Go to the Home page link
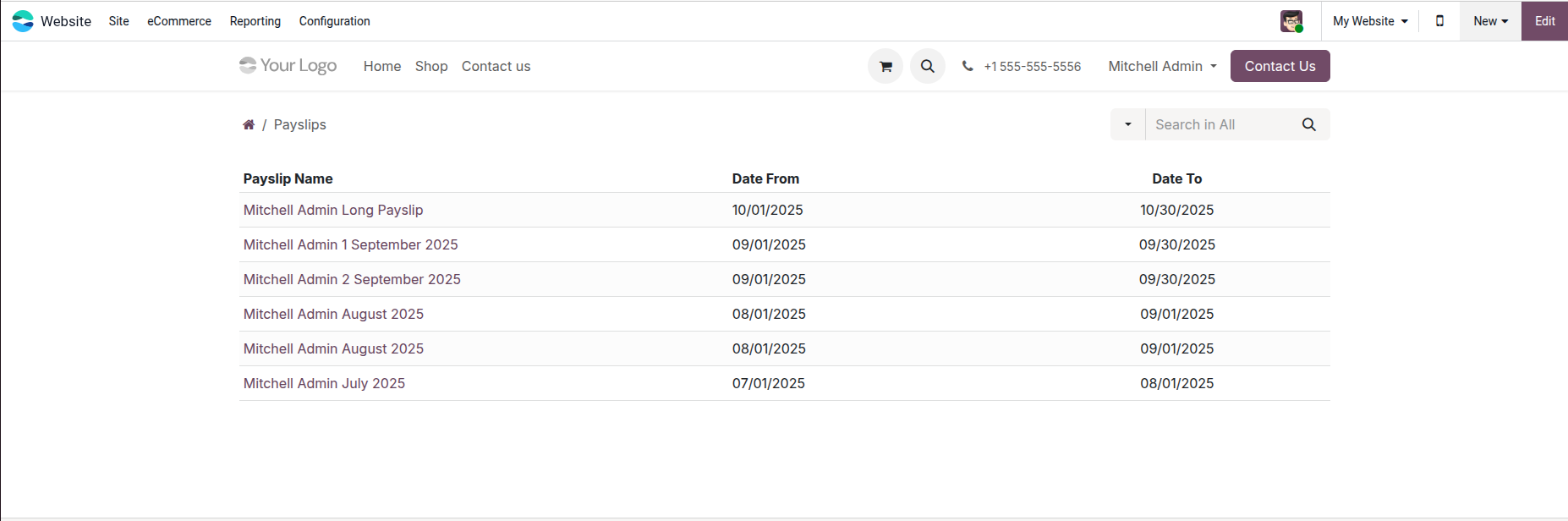The image size is (1568, 521). 382,66
